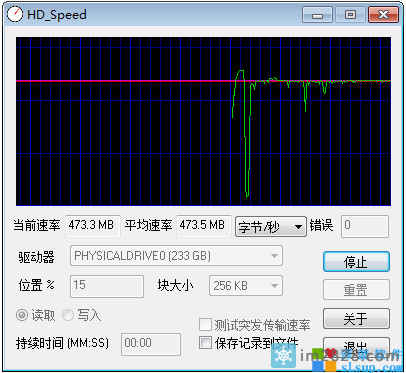Click the HD_Speed title text
This screenshot has height=373, width=406.
coord(57,15)
